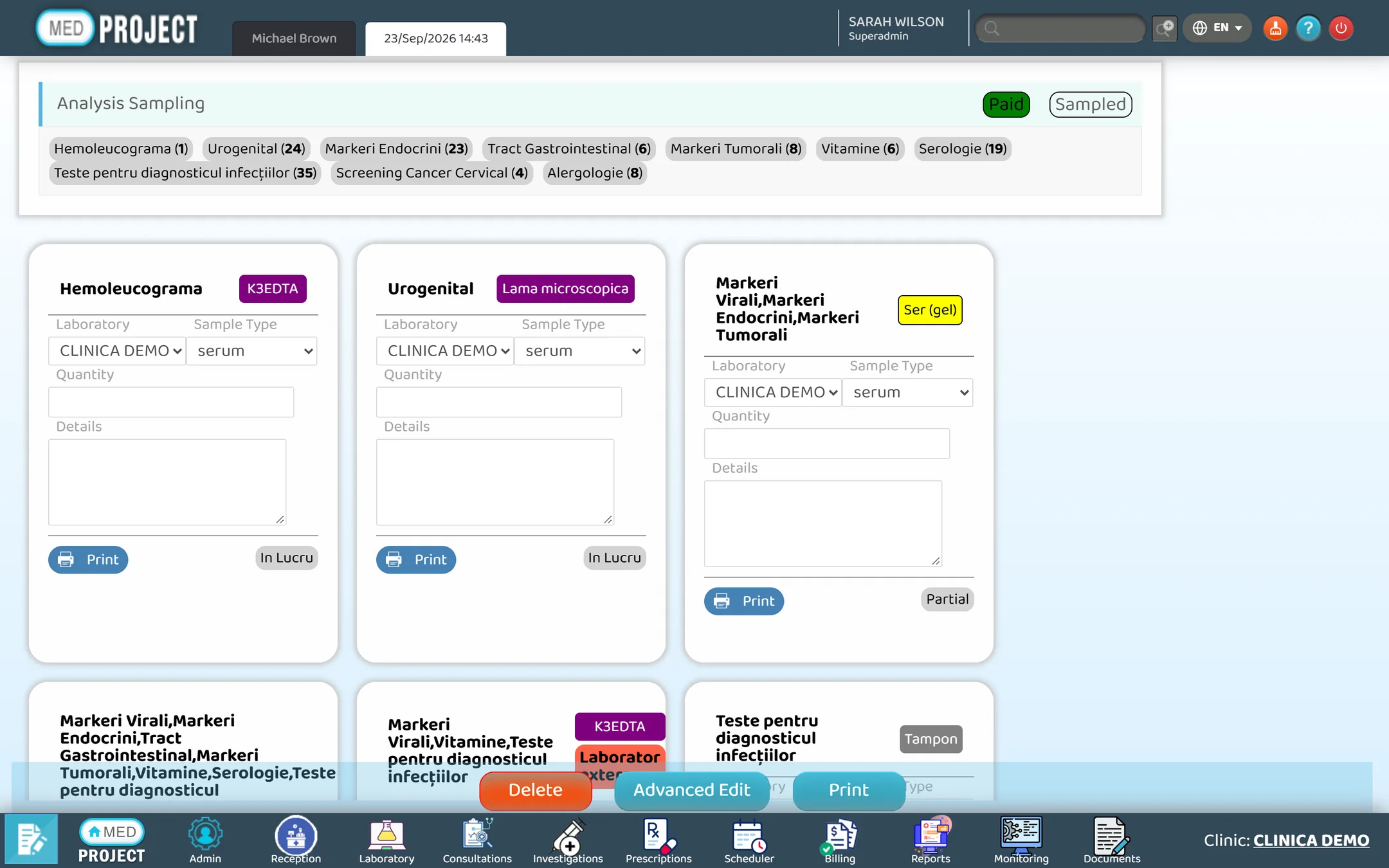The height and width of the screenshot is (868, 1389).
Task: Open the Reports module icon
Action: (x=931, y=840)
